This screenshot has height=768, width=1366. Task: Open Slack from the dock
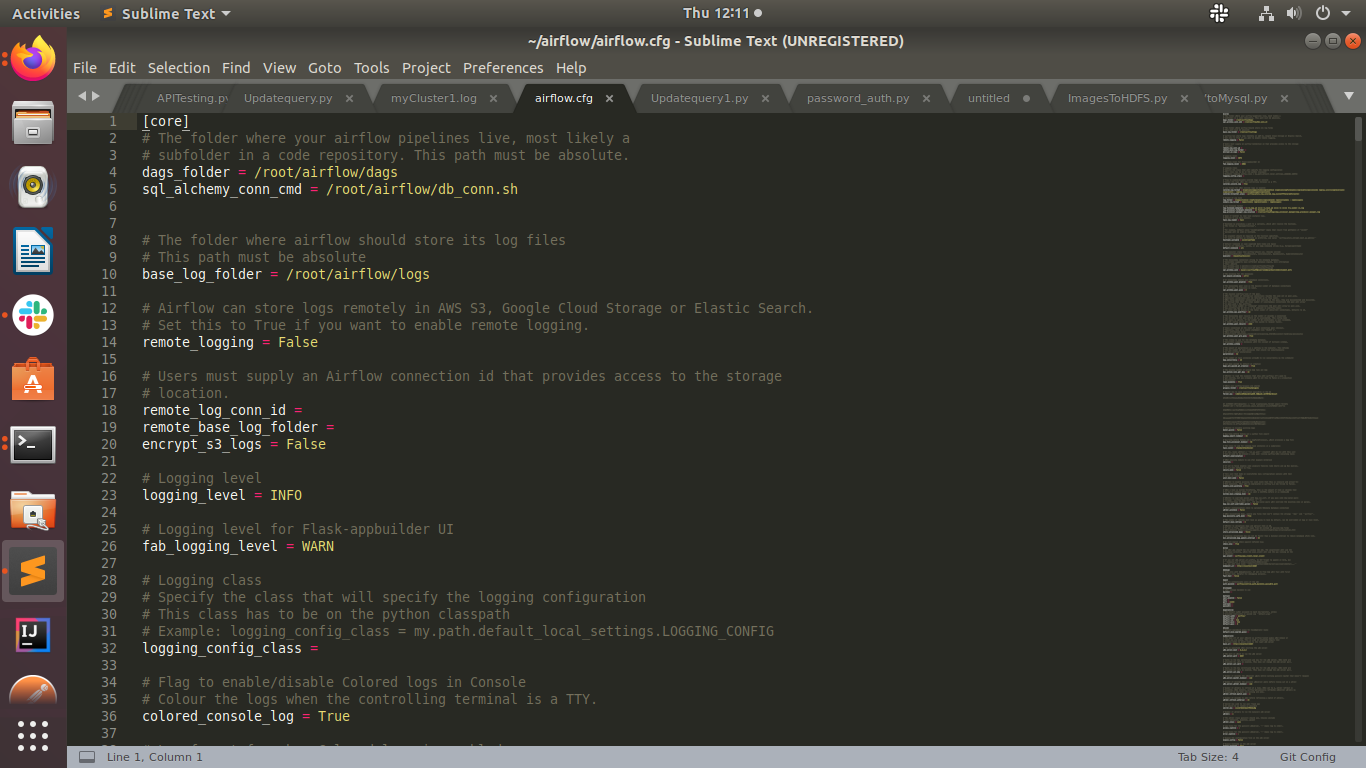click(x=33, y=315)
